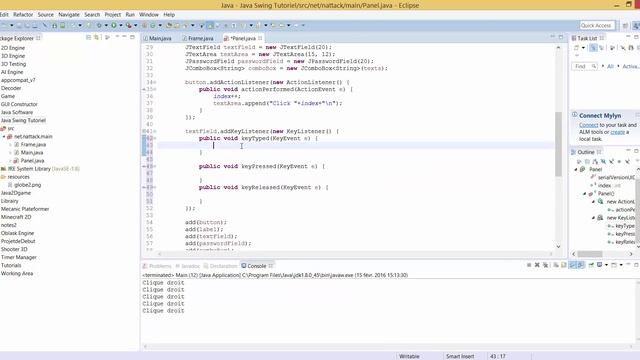
Task: Toggle highlighted Mark Occurrences toolbar button
Action: point(210,25)
